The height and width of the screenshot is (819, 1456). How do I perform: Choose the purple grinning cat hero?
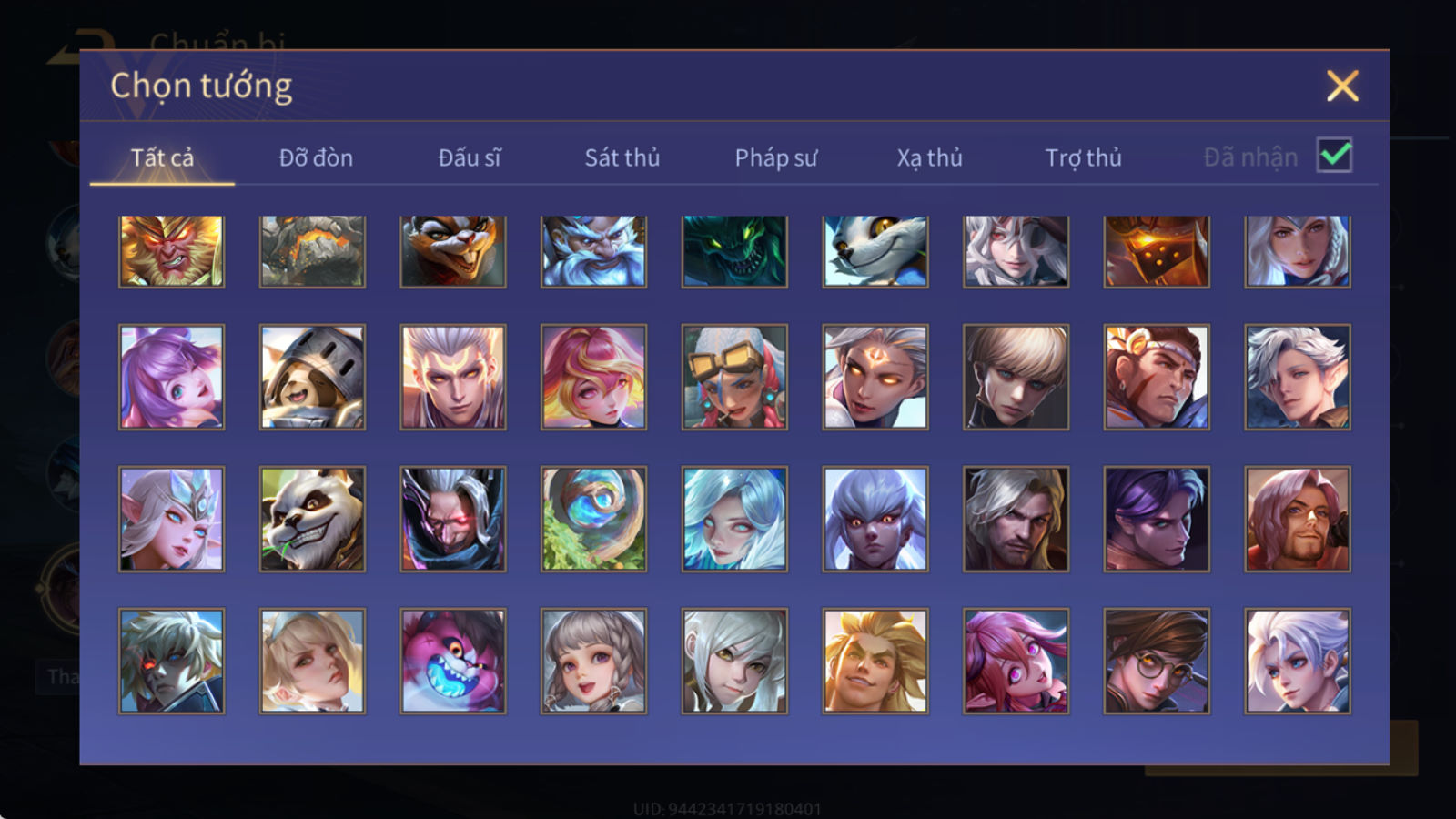[x=453, y=661]
